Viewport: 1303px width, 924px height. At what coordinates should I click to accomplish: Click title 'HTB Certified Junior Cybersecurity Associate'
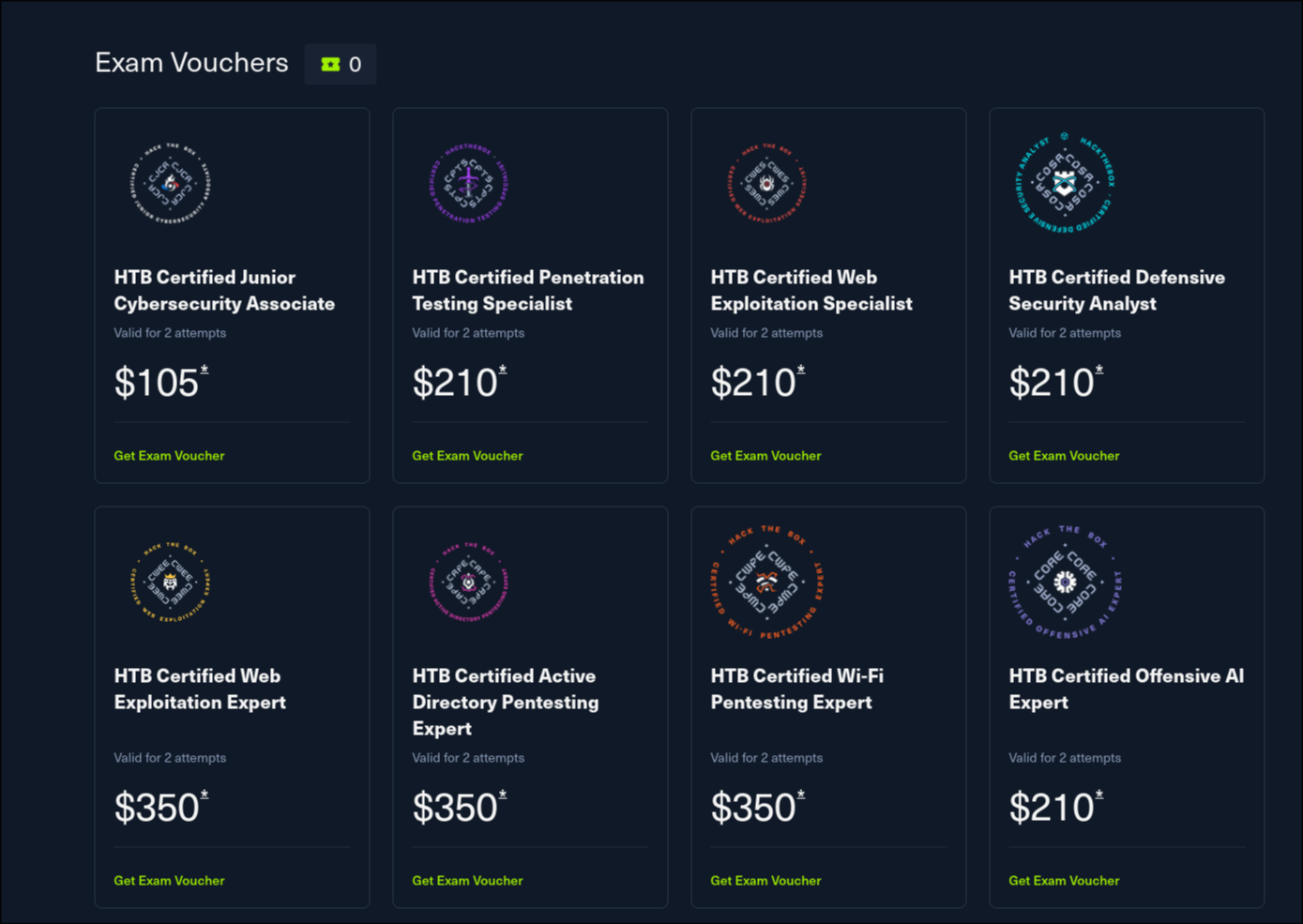pyautogui.click(x=224, y=291)
